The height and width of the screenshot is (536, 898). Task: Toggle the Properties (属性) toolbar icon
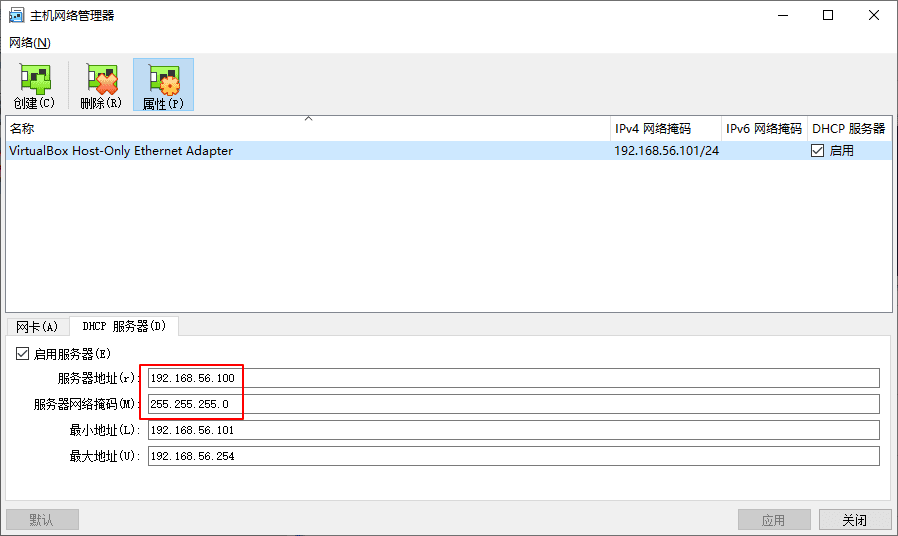[163, 85]
